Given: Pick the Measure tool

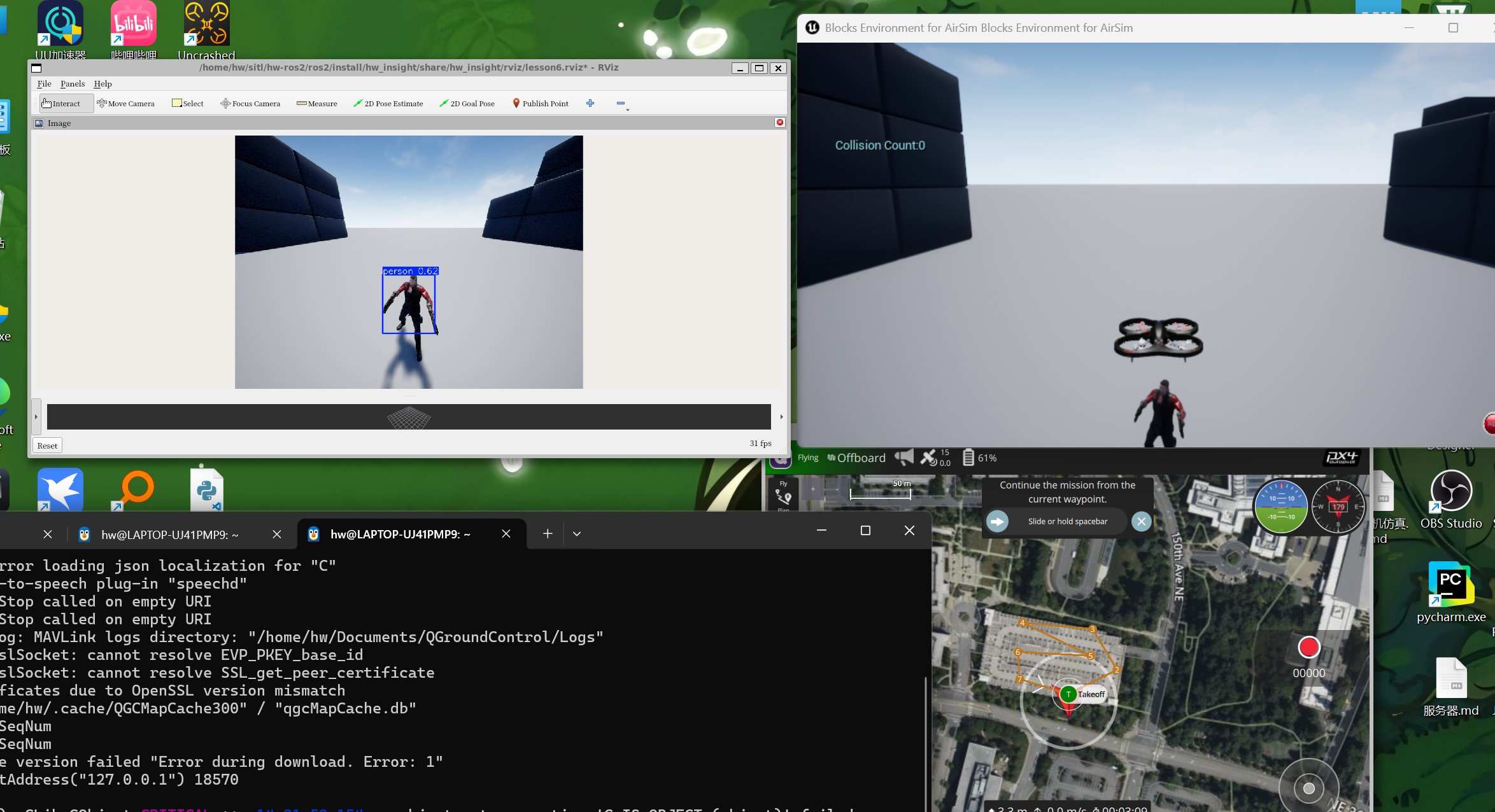Looking at the screenshot, I should click(x=317, y=104).
